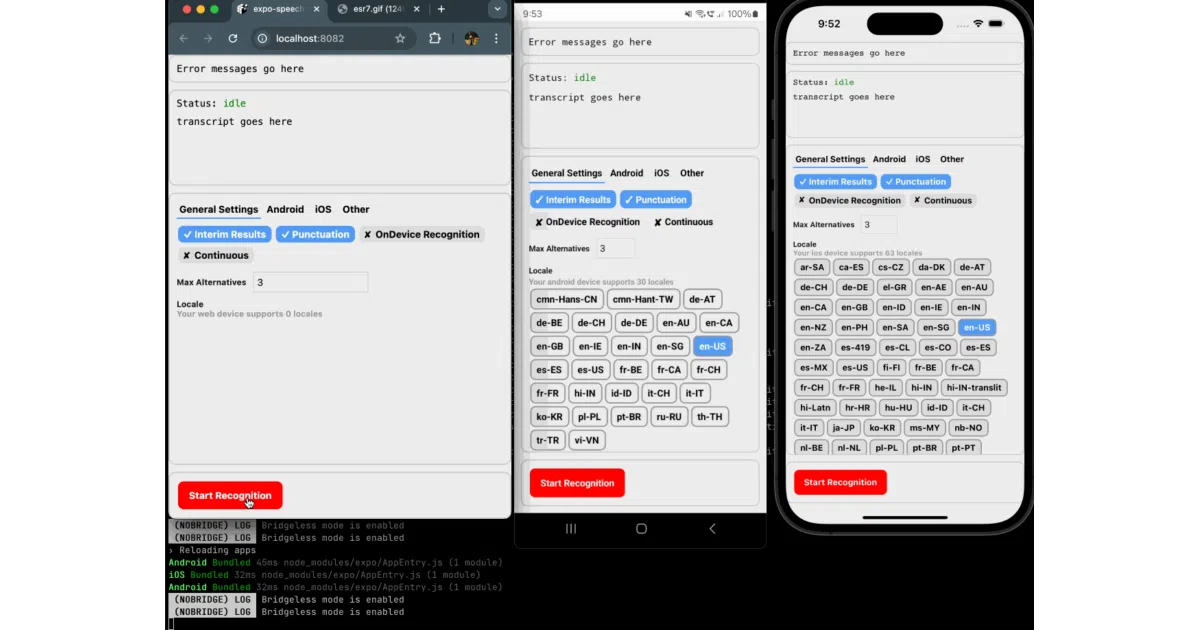Open Chrome's three-dot menu
The width and height of the screenshot is (1200, 630).
coord(497,38)
